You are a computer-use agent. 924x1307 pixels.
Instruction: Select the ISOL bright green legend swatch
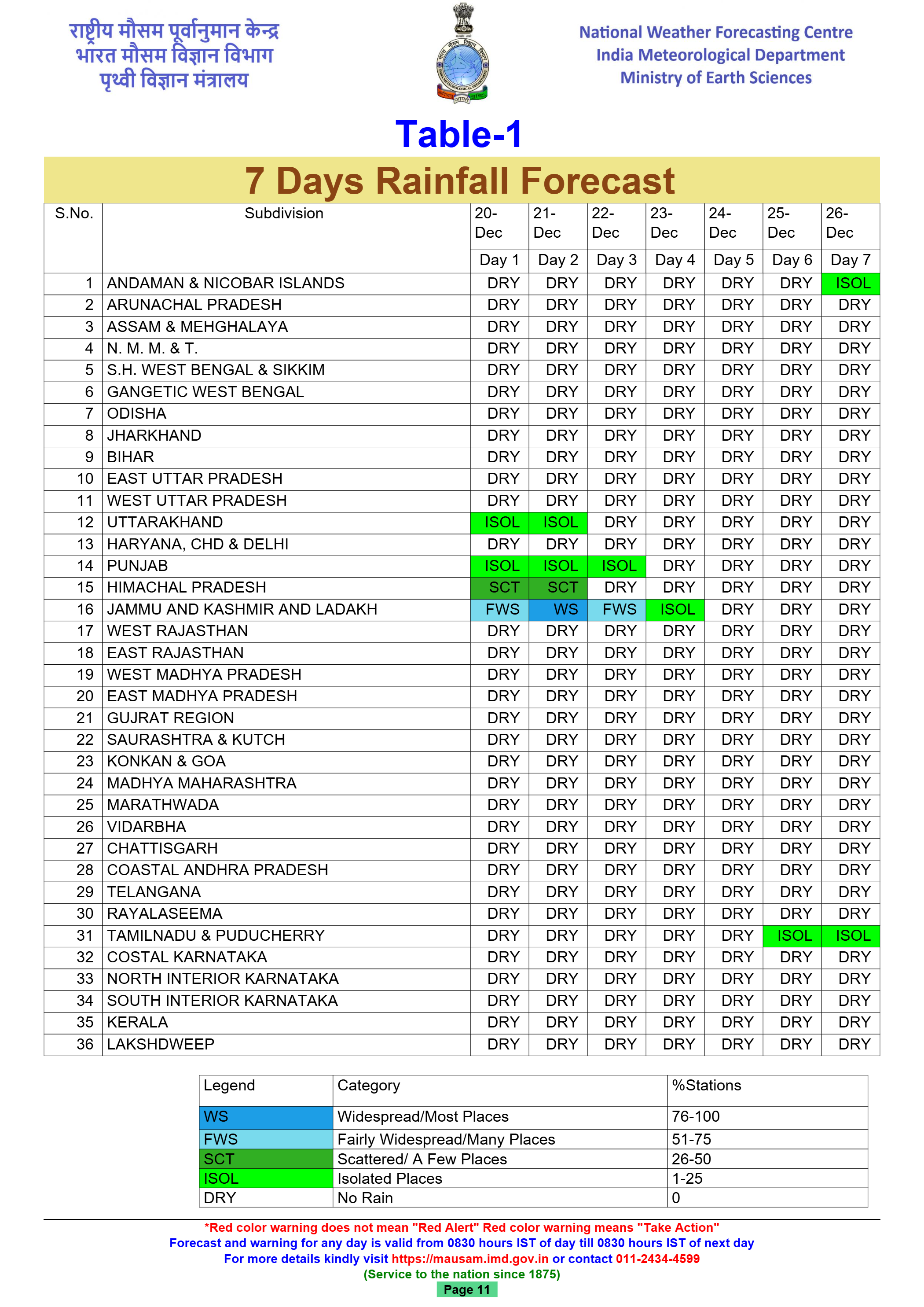coord(265,1178)
